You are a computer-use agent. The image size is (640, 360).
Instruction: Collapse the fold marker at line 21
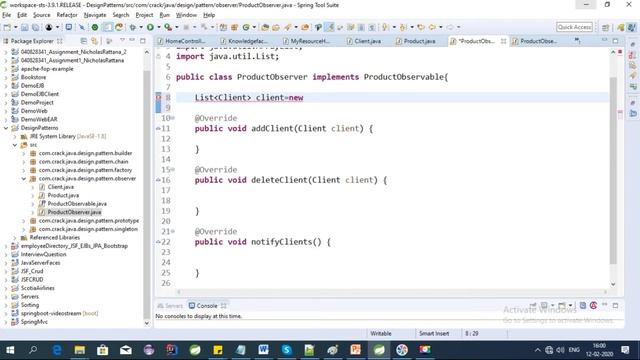pyautogui.click(x=173, y=231)
